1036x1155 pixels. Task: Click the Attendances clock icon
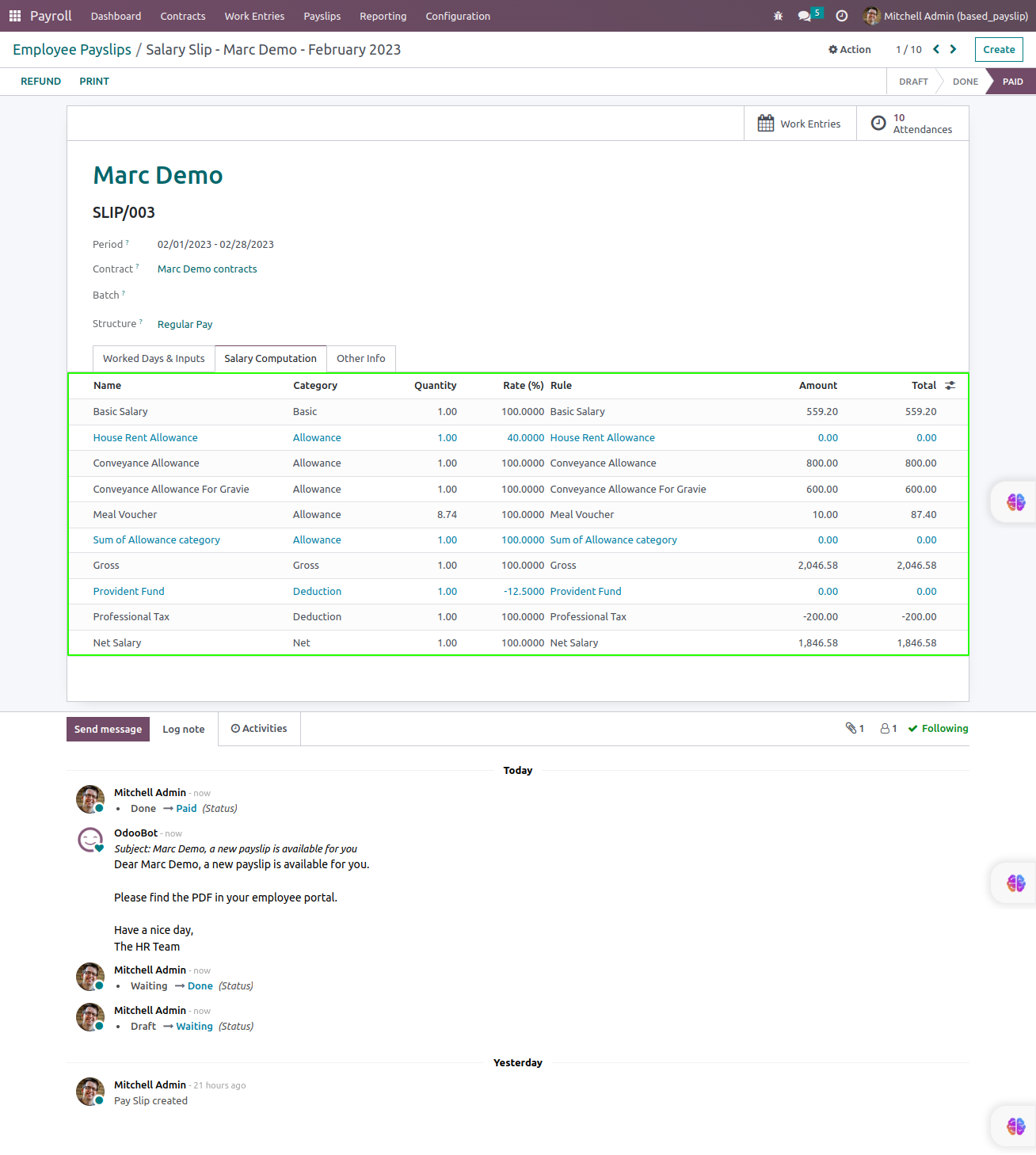pyautogui.click(x=878, y=123)
